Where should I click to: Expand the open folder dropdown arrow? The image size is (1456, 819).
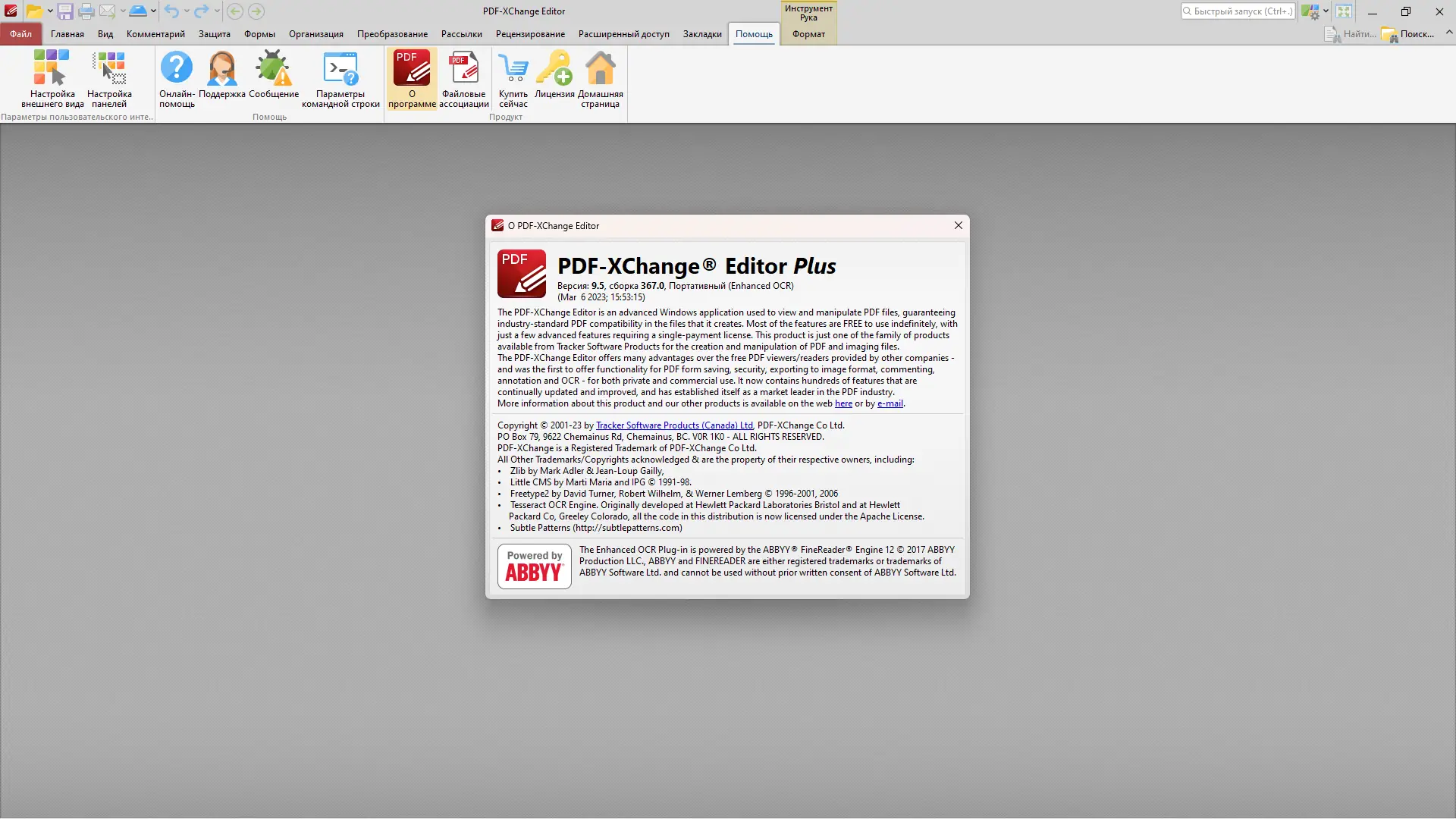click(50, 11)
